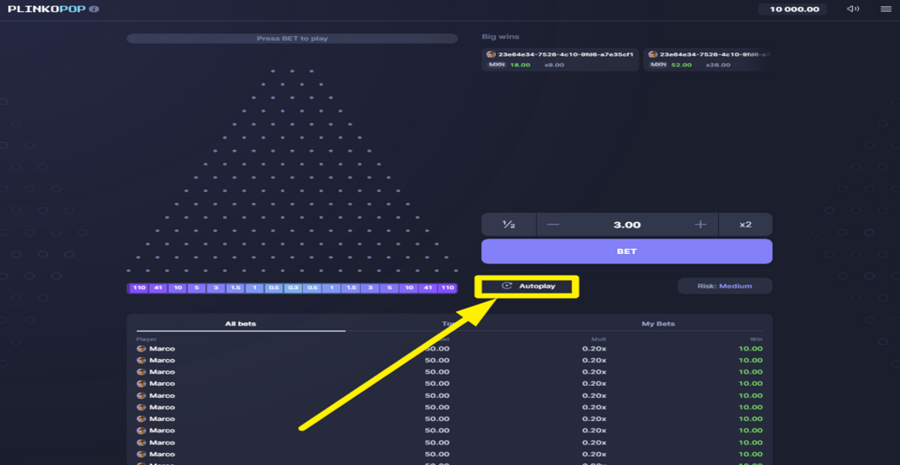Click the 10 000.00 balance display
The image size is (900, 465).
pyautogui.click(x=793, y=9)
